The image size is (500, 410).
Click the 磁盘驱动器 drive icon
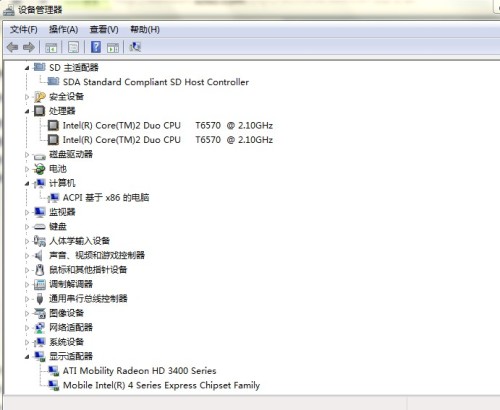point(40,156)
